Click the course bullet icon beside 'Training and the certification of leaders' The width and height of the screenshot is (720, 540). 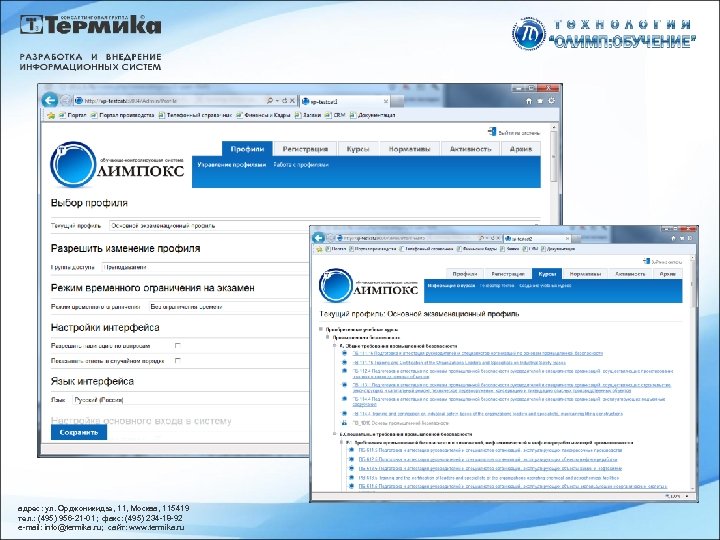351,478
